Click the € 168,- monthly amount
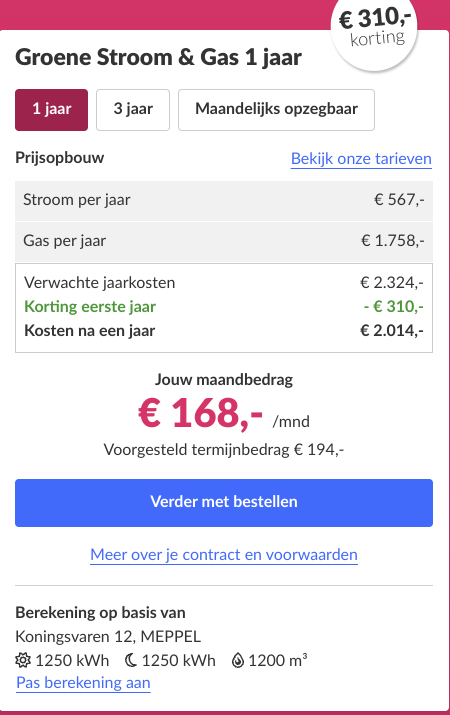Viewport: 450px width, 715px height. click(201, 413)
